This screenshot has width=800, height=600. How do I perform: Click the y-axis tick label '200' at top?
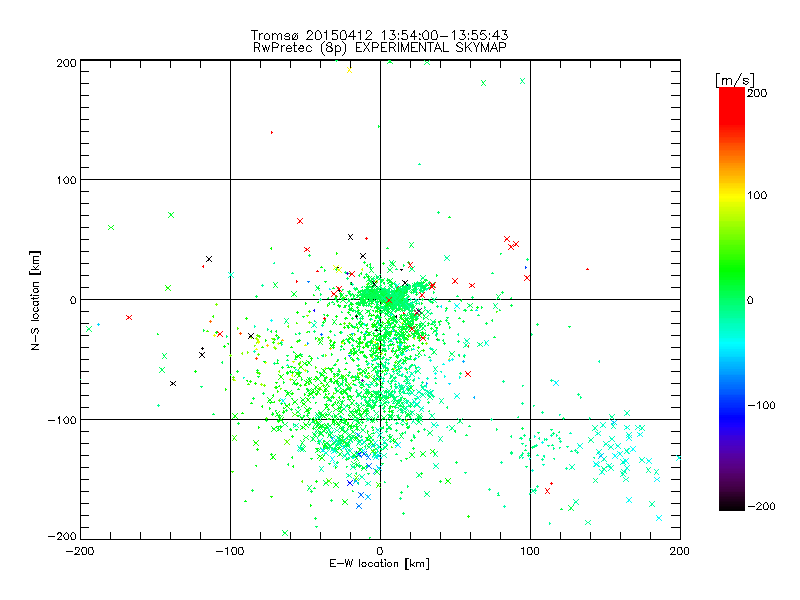point(66,63)
